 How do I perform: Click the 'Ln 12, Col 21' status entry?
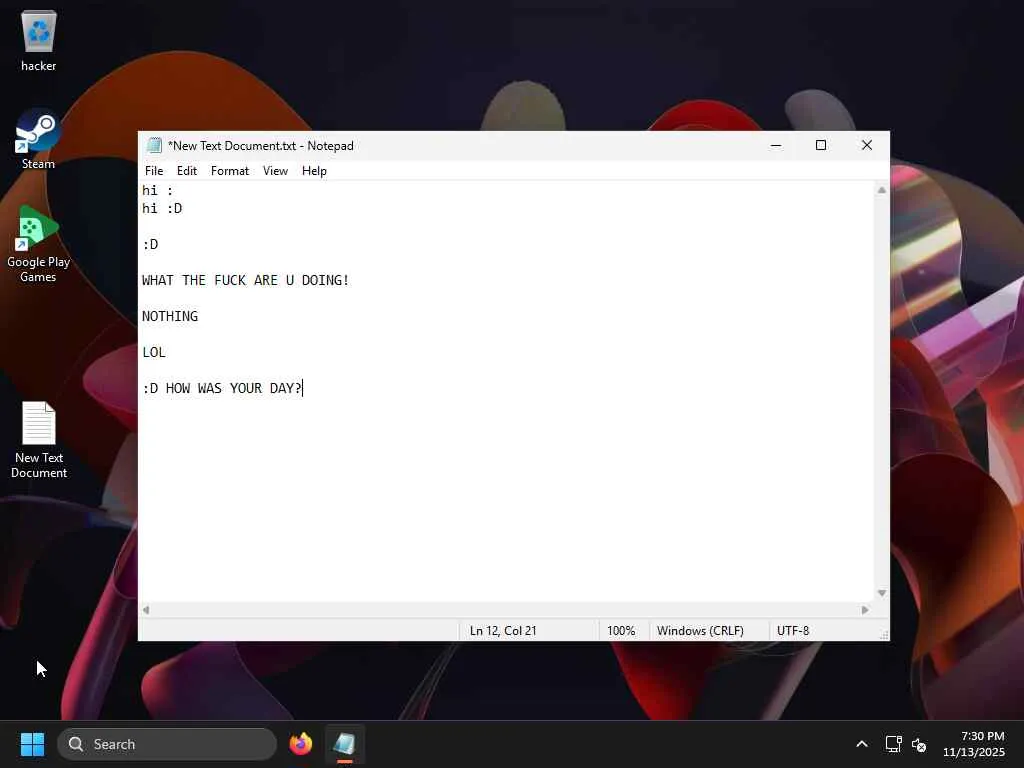[x=503, y=630]
